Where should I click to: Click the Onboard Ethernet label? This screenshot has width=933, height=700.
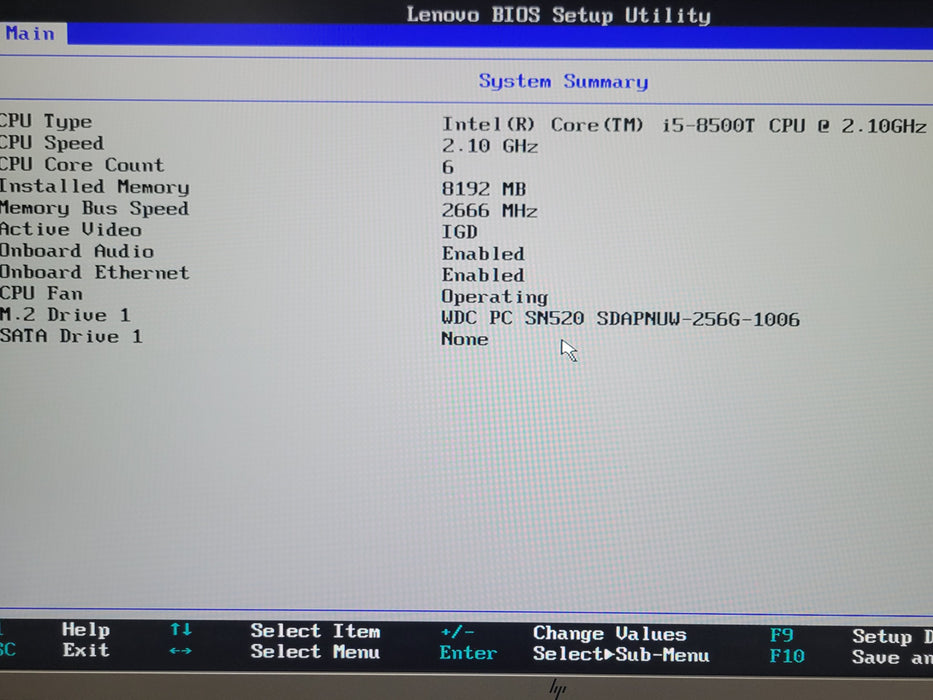[95, 272]
